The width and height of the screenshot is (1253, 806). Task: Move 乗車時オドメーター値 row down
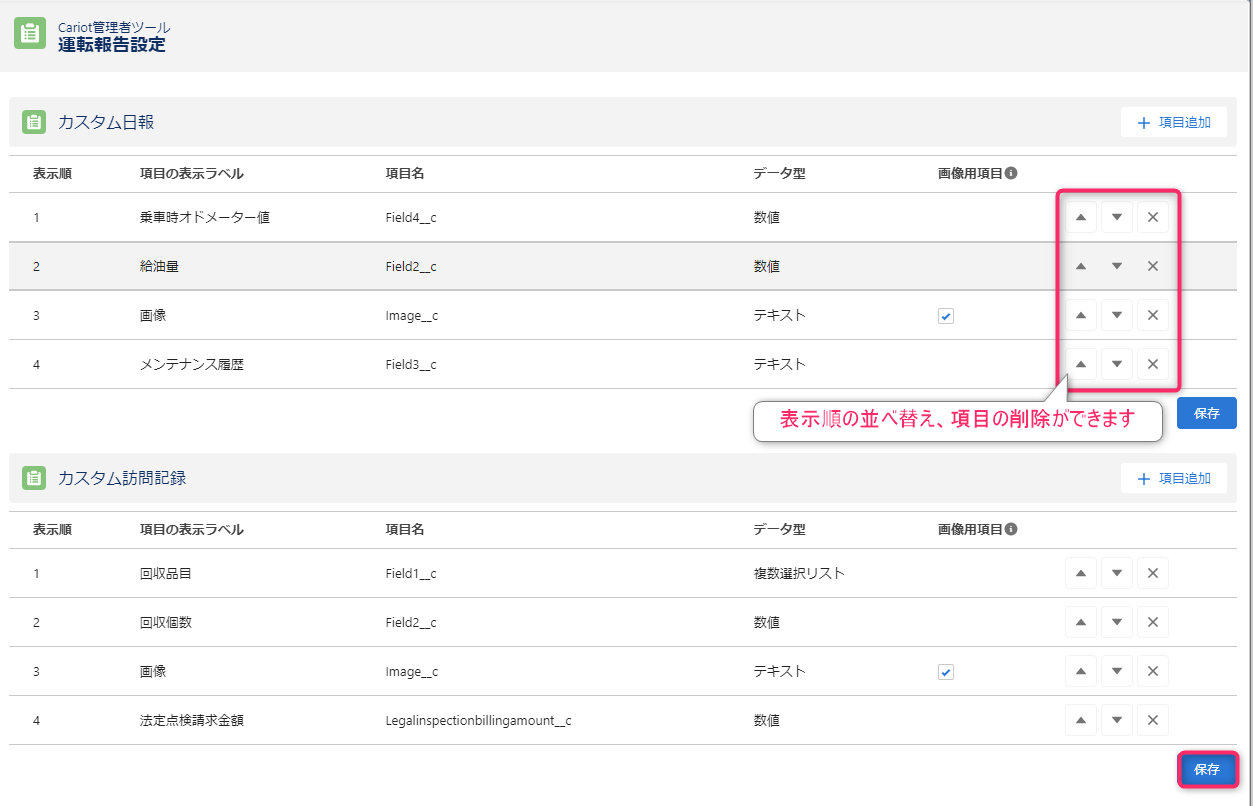pyautogui.click(x=1116, y=217)
